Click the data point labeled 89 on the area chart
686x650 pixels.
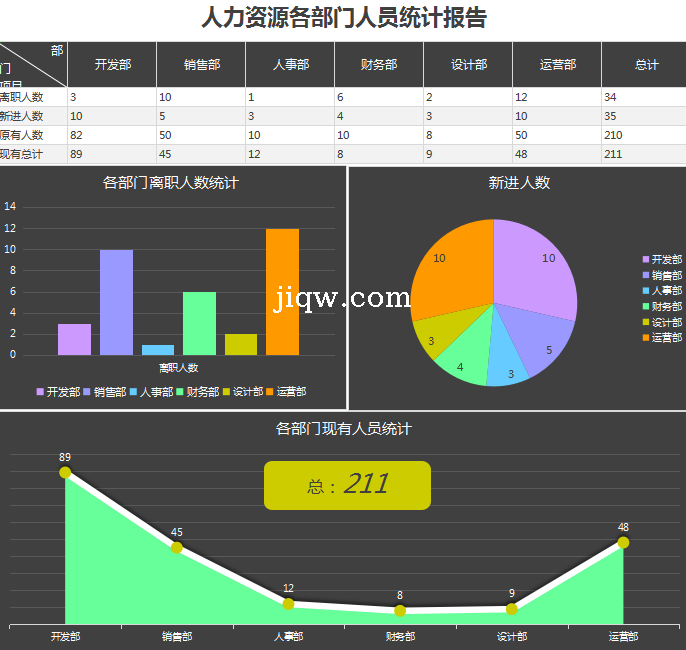(65, 472)
